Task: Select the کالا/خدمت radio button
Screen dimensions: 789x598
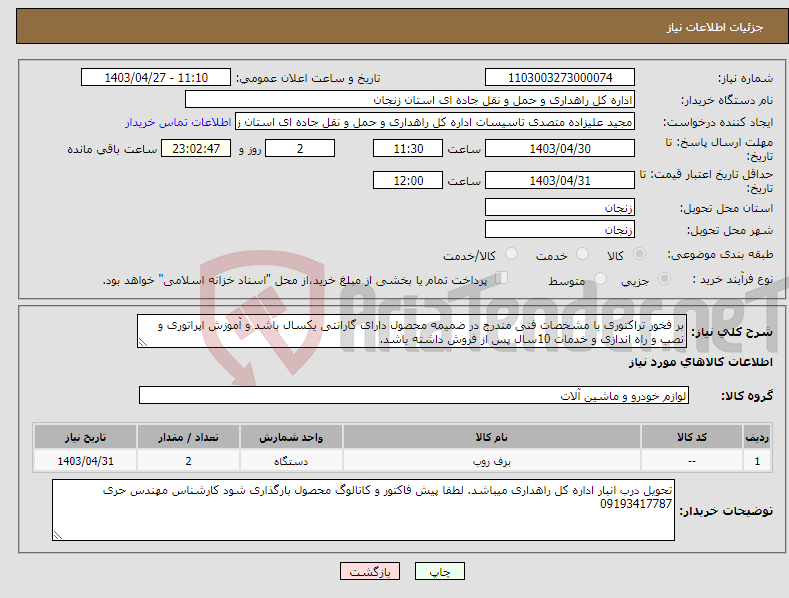Action: (x=511, y=254)
